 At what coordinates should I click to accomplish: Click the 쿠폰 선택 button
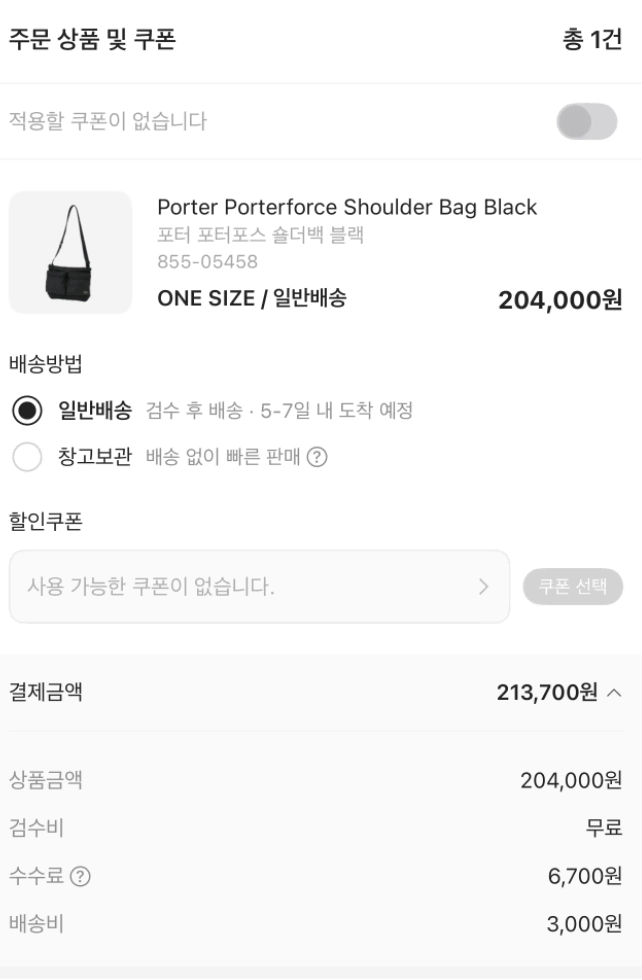point(573,586)
